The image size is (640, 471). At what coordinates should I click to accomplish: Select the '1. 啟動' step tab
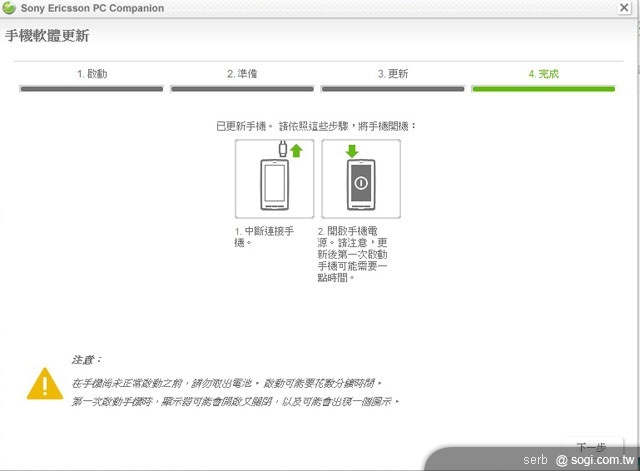pos(91,74)
